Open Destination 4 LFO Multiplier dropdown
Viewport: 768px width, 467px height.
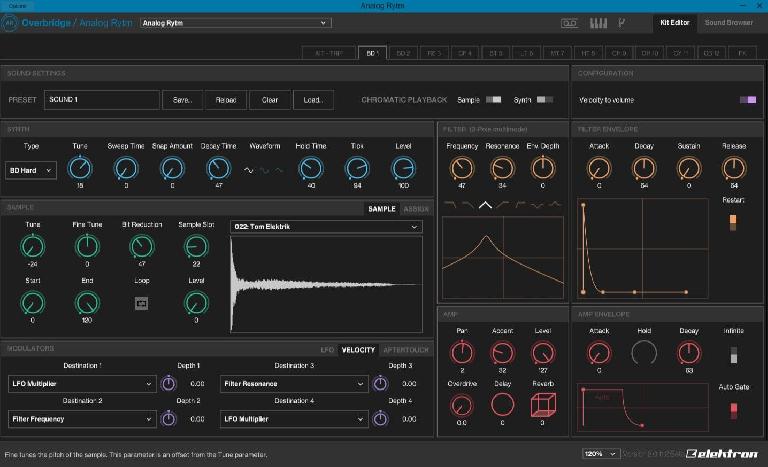294,419
